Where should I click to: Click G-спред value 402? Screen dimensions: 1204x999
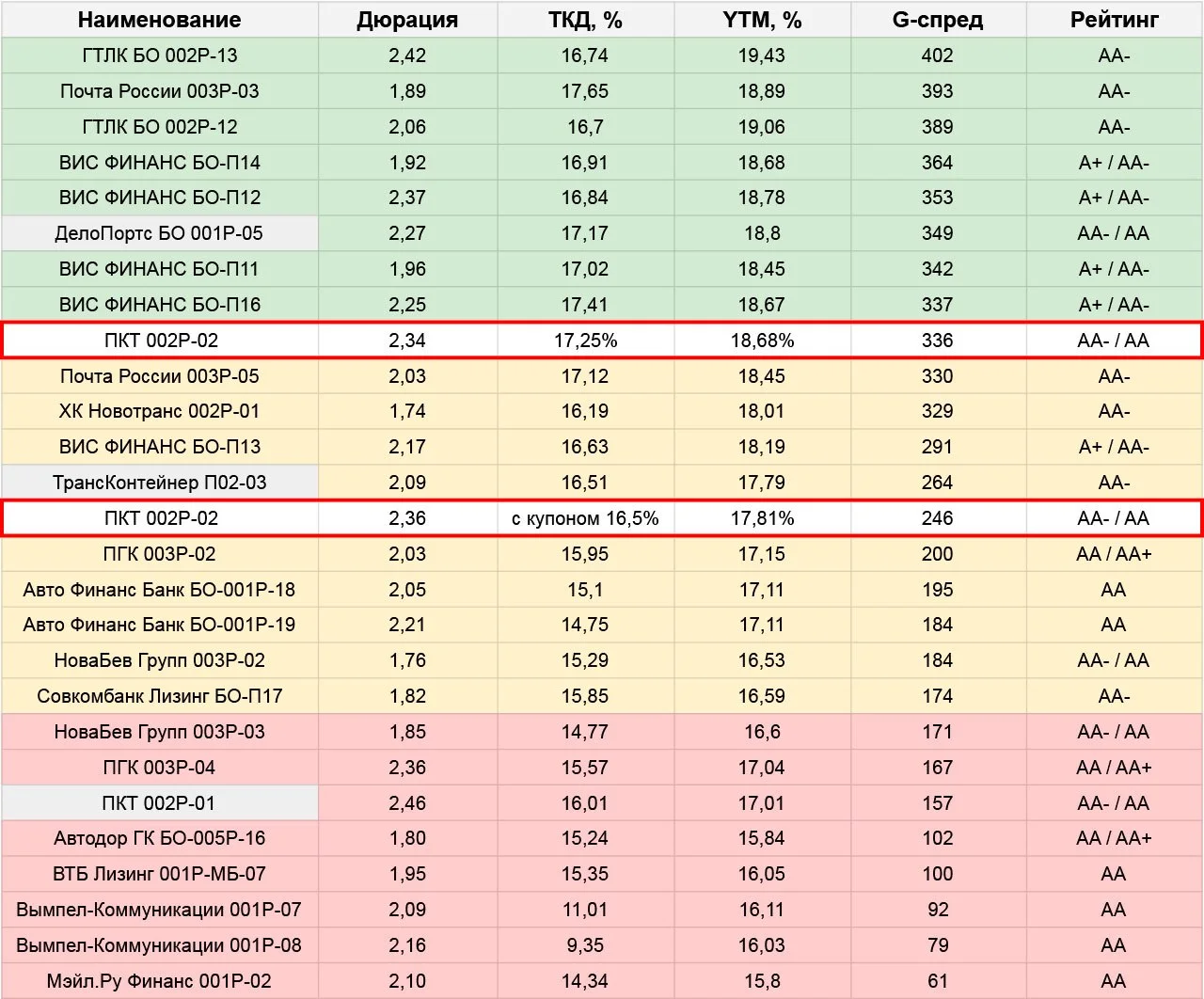pyautogui.click(x=938, y=55)
